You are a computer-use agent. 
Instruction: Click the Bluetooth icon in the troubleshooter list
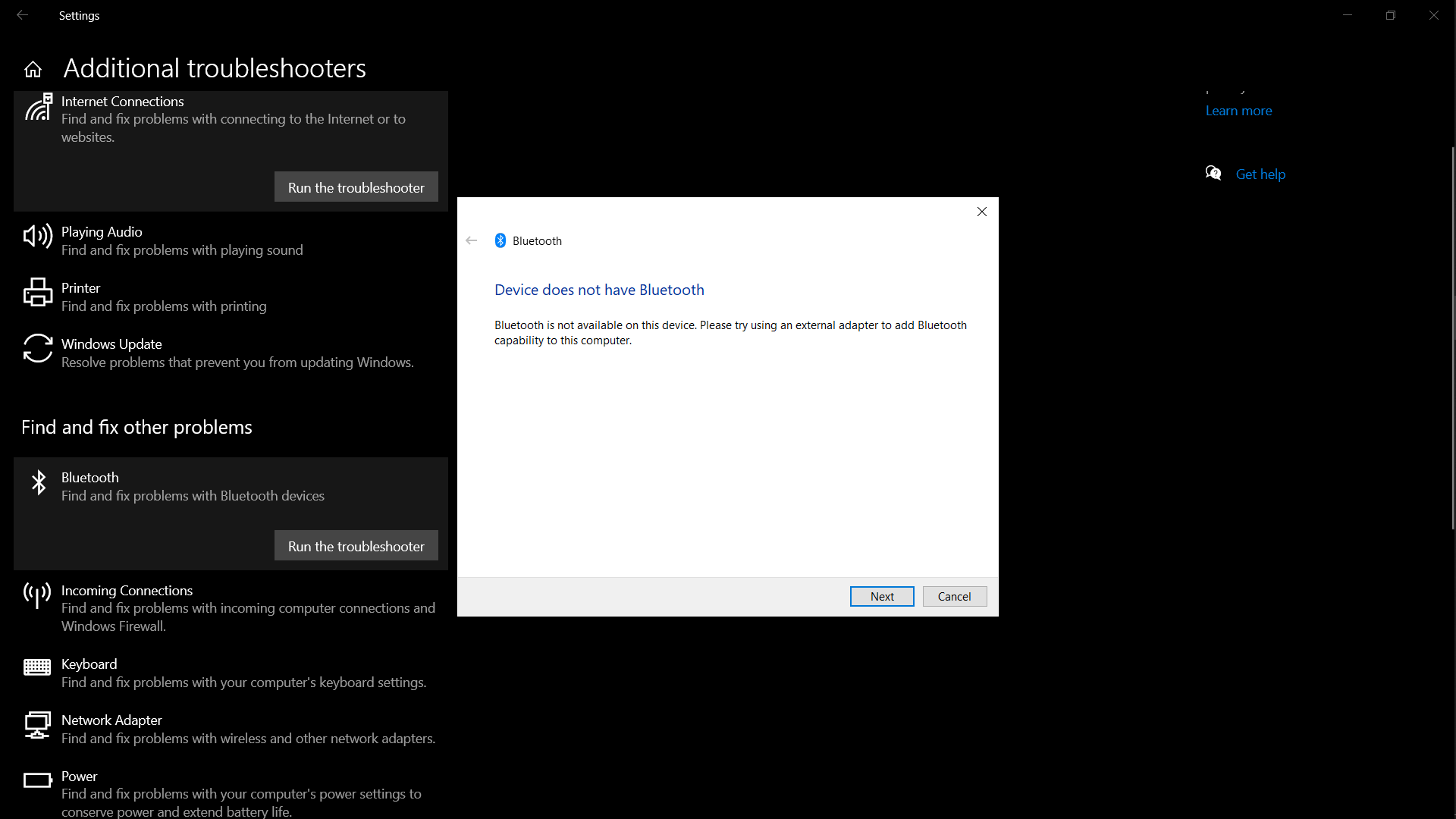click(39, 482)
